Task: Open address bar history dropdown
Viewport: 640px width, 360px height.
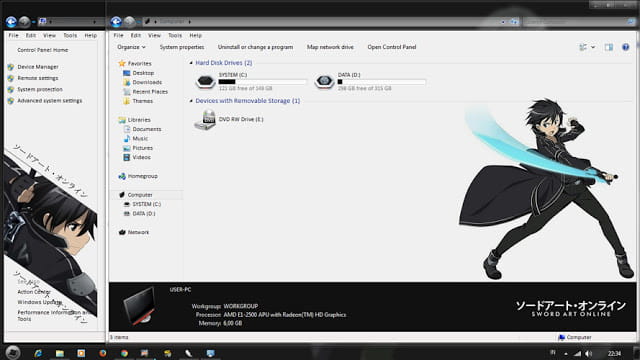Action: click(503, 22)
